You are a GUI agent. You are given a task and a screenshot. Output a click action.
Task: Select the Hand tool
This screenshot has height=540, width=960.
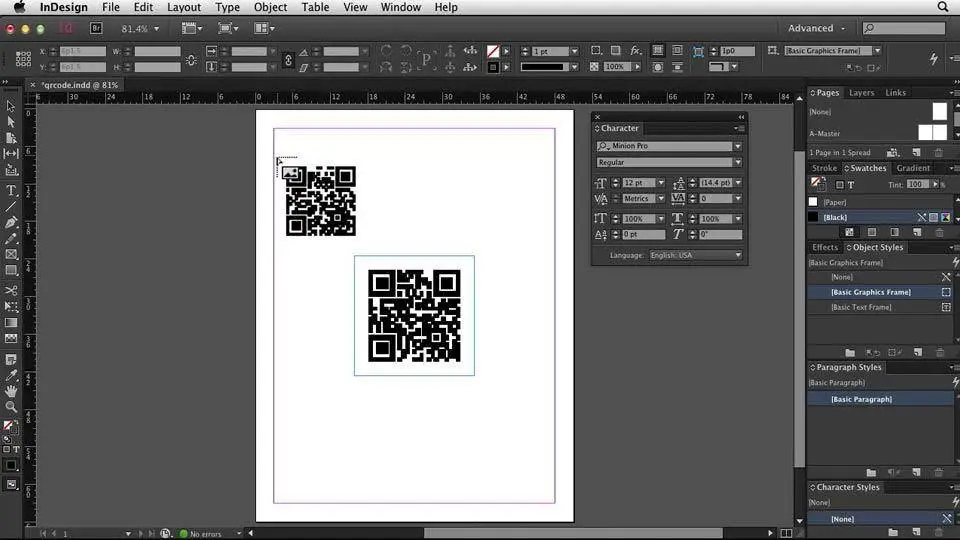click(x=10, y=391)
